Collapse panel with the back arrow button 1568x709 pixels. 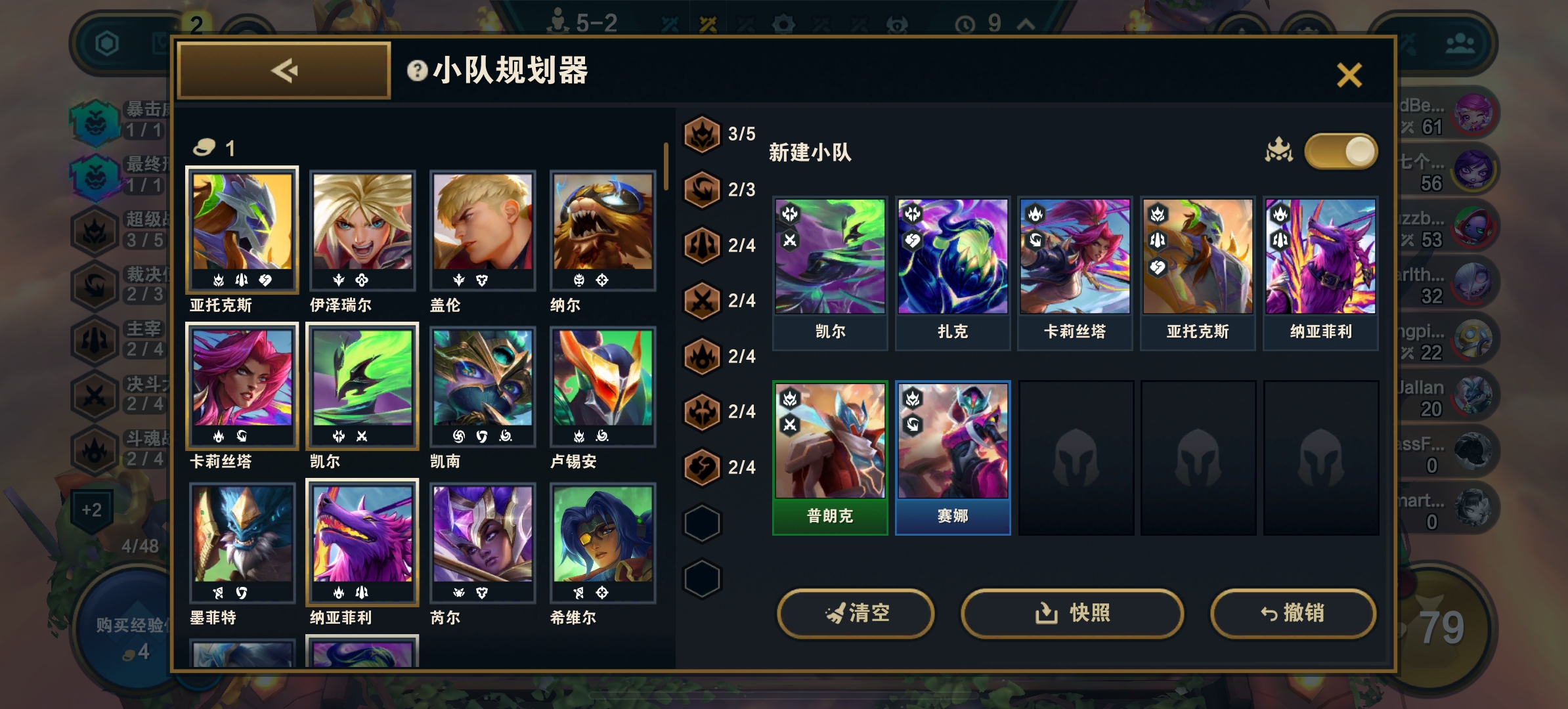[x=284, y=70]
